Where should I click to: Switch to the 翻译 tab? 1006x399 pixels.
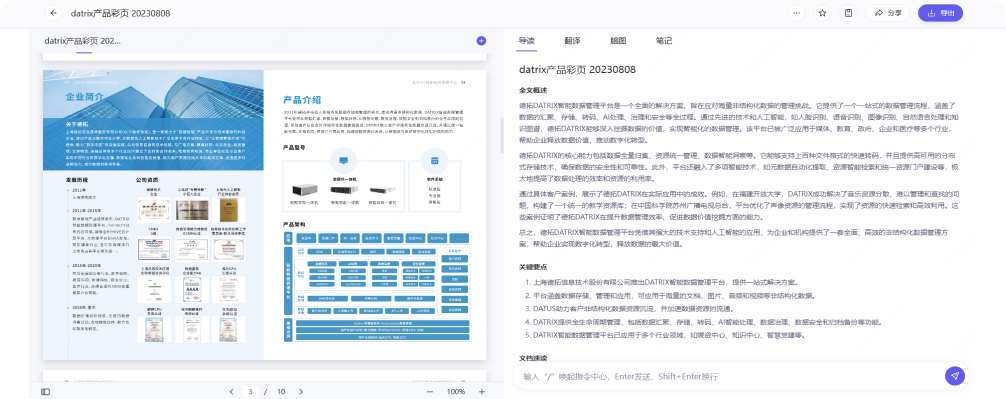click(x=572, y=40)
